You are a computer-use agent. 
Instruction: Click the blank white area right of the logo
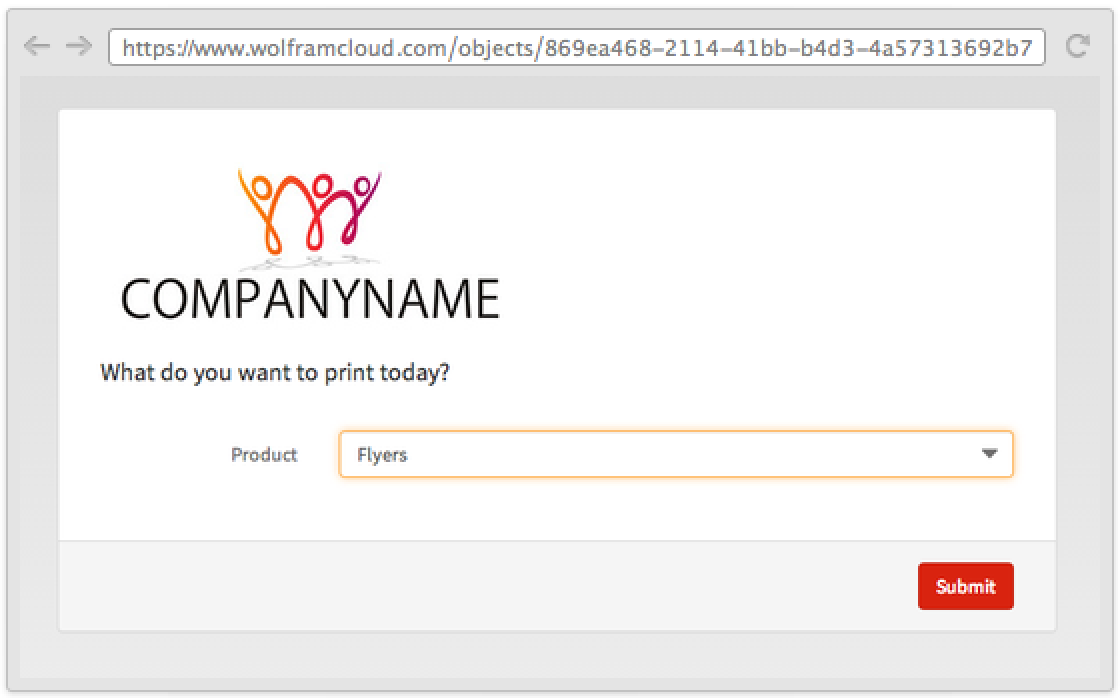click(780, 240)
